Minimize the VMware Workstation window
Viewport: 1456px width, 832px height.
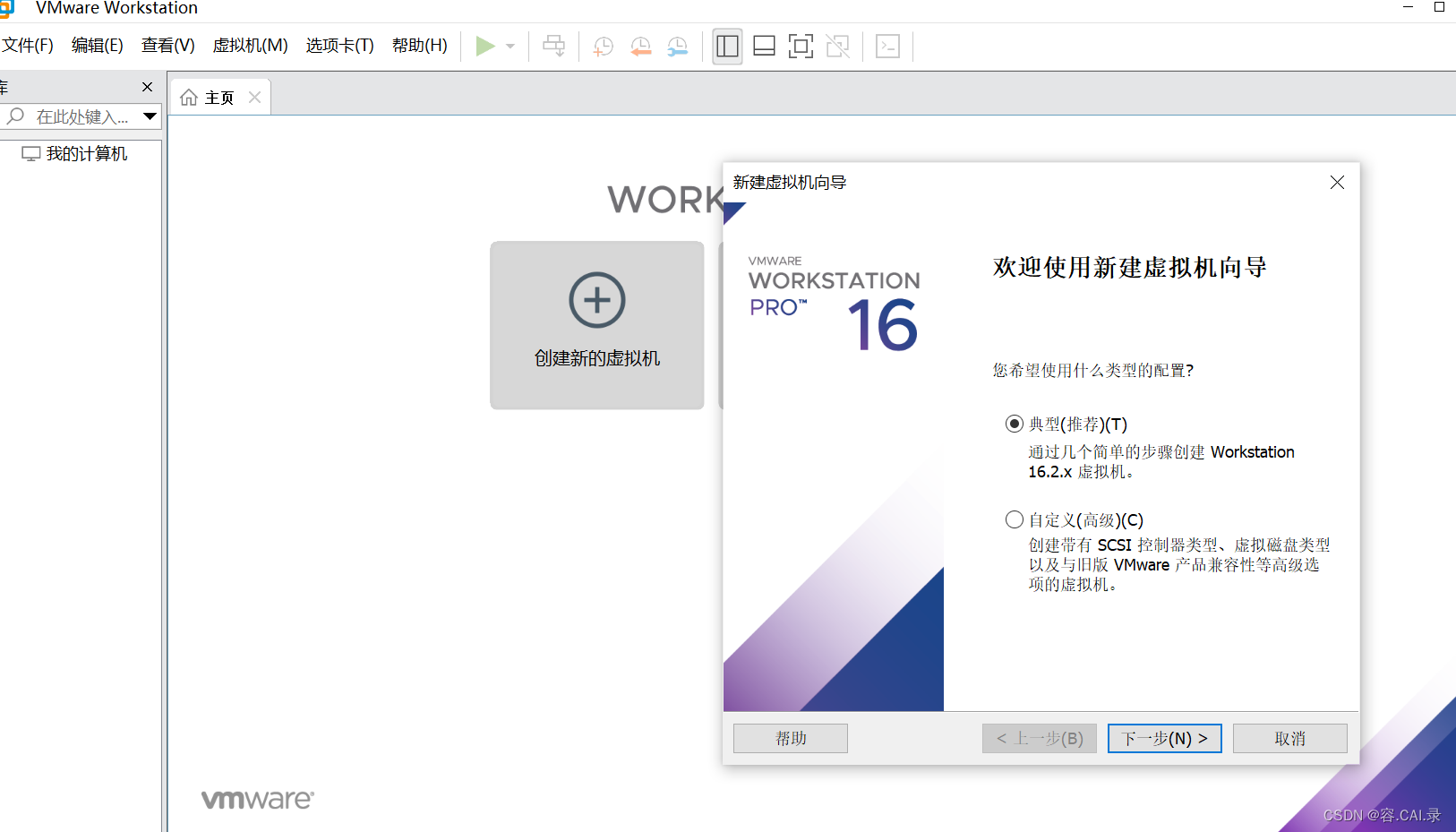[x=1408, y=7]
